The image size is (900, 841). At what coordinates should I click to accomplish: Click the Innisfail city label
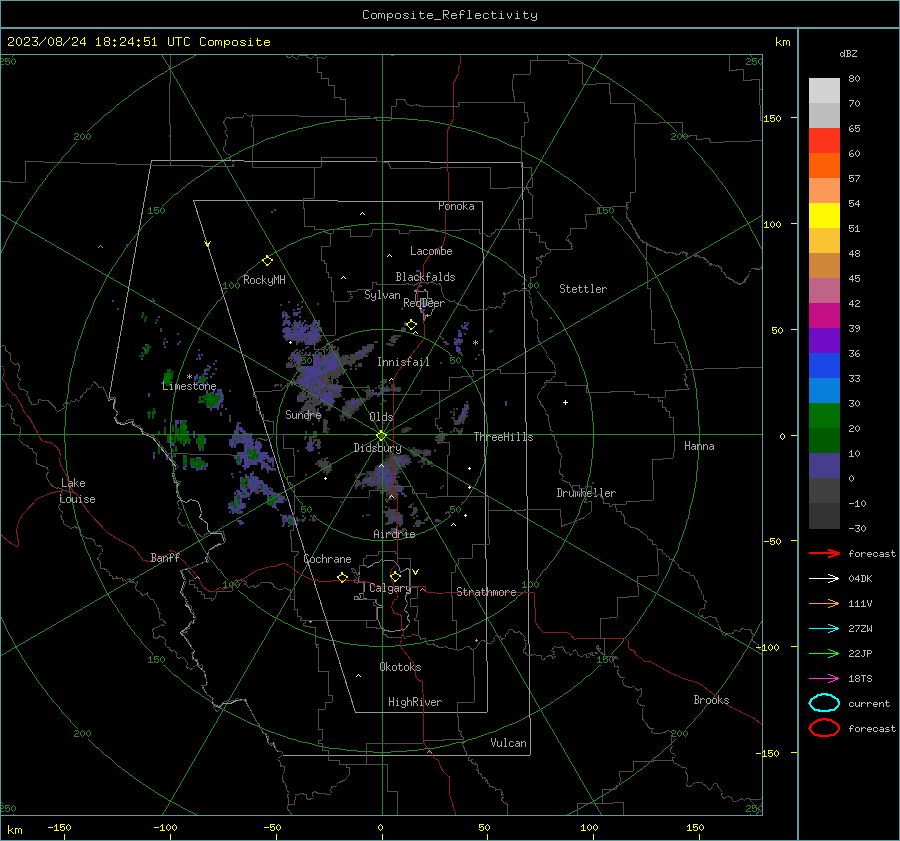click(x=403, y=362)
